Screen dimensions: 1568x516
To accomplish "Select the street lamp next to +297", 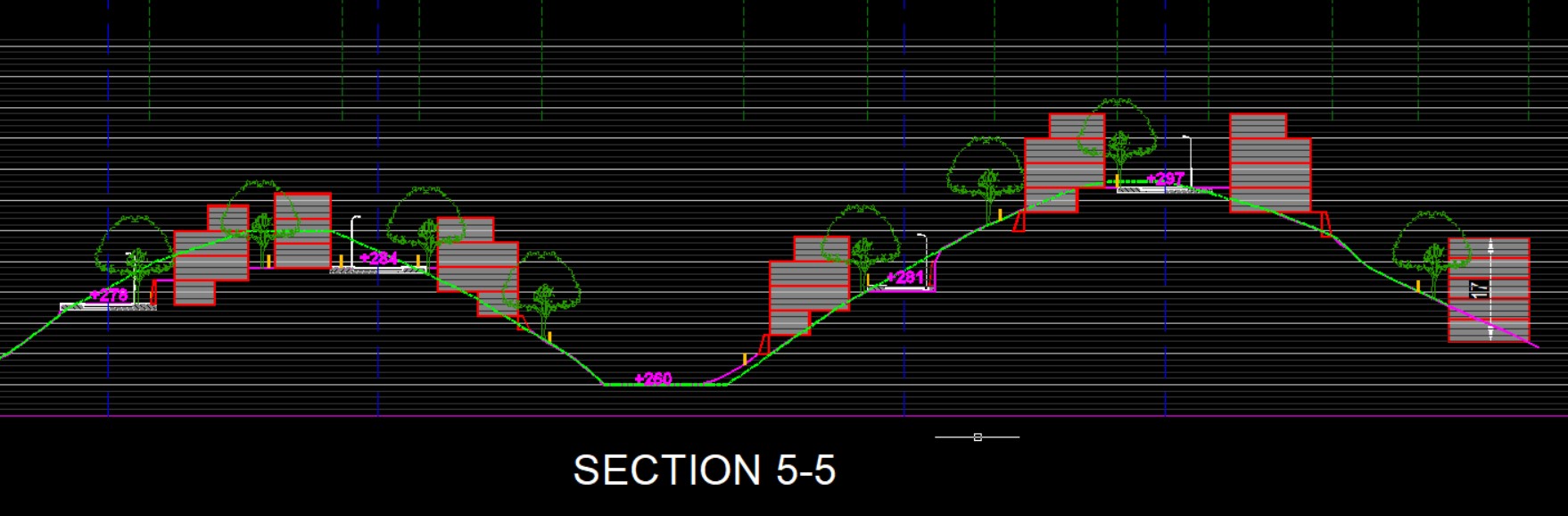I will pyautogui.click(x=1188, y=161).
